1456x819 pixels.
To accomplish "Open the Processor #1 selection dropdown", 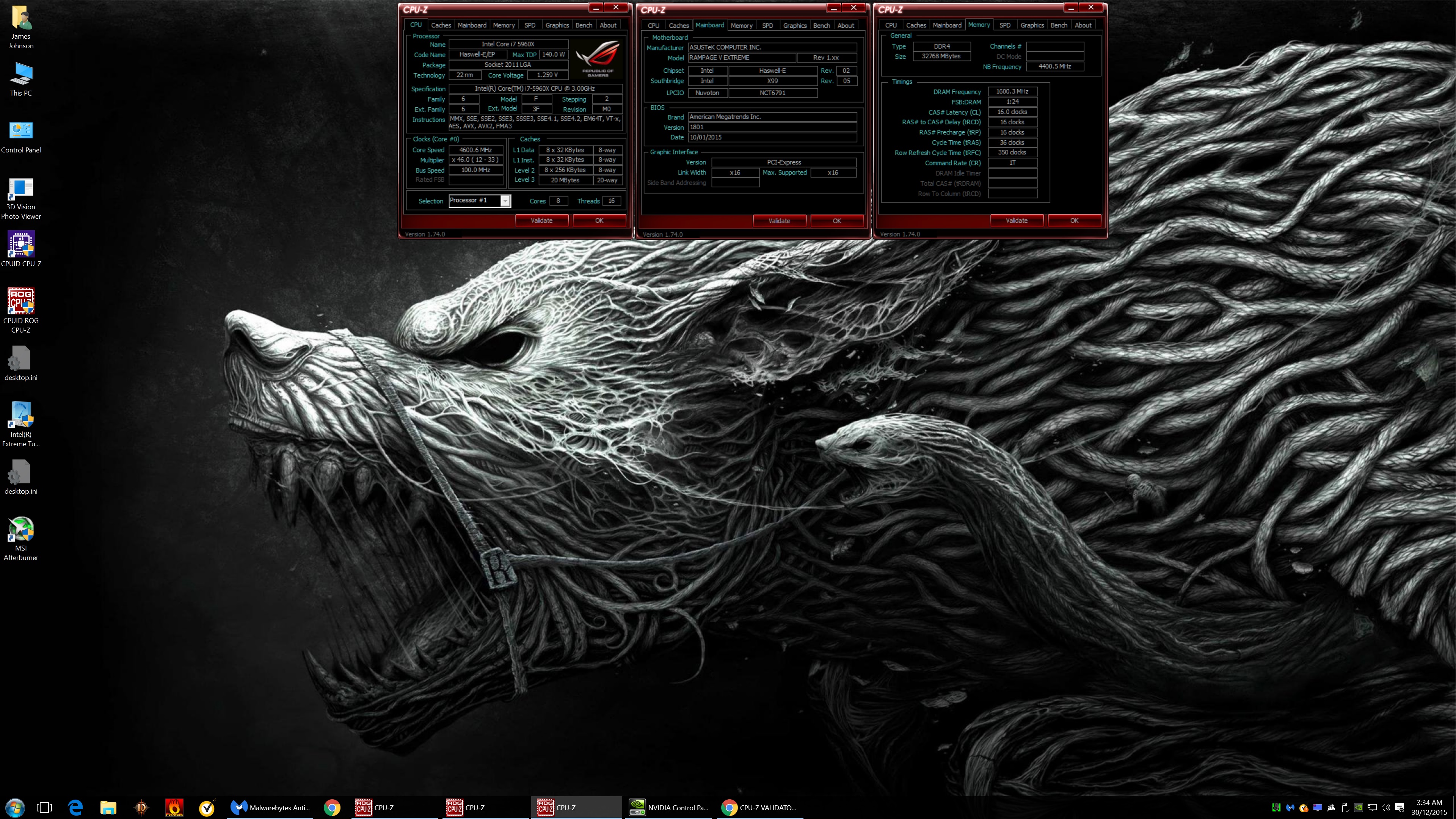I will tap(479, 201).
